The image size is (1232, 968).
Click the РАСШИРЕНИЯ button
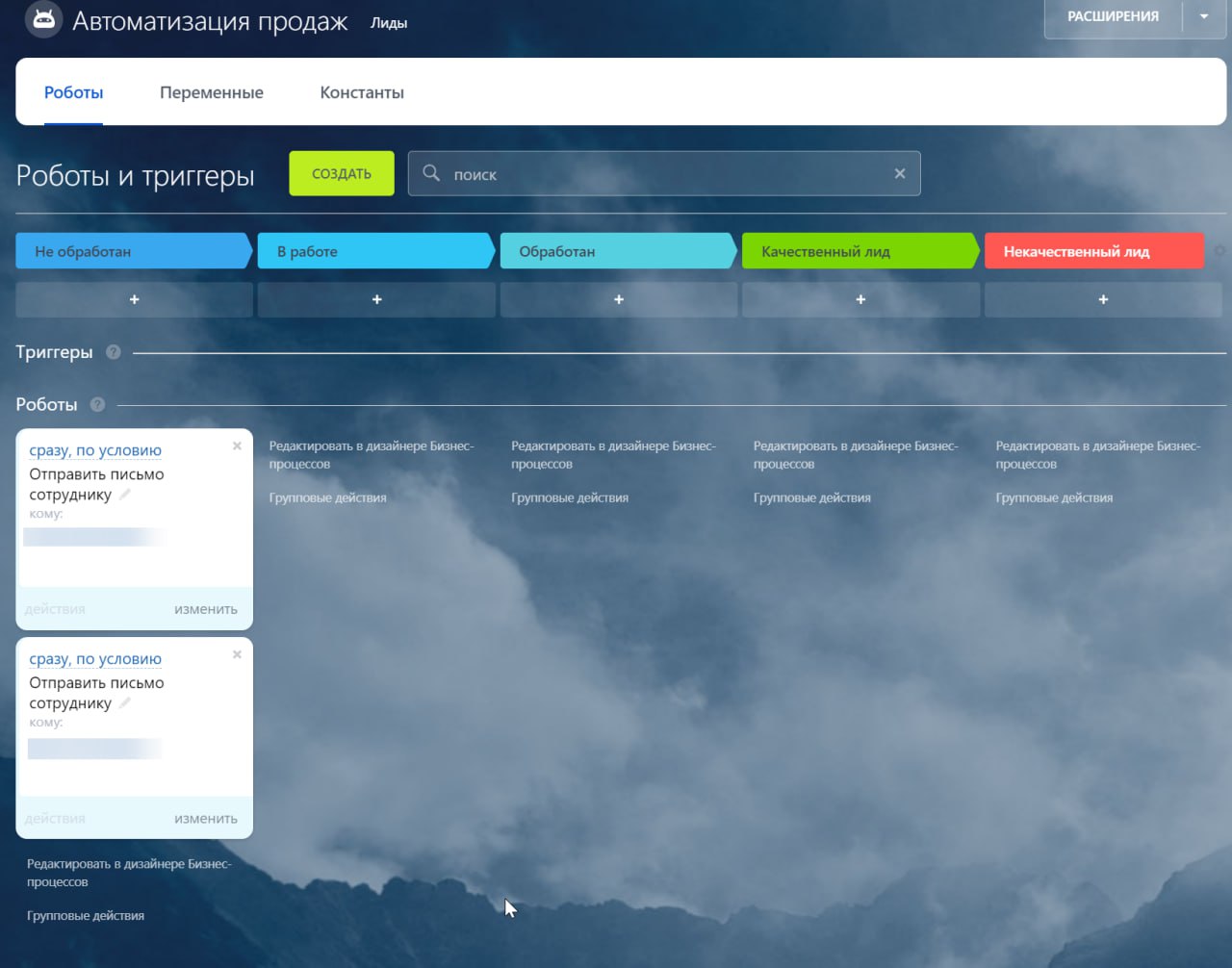[1113, 16]
